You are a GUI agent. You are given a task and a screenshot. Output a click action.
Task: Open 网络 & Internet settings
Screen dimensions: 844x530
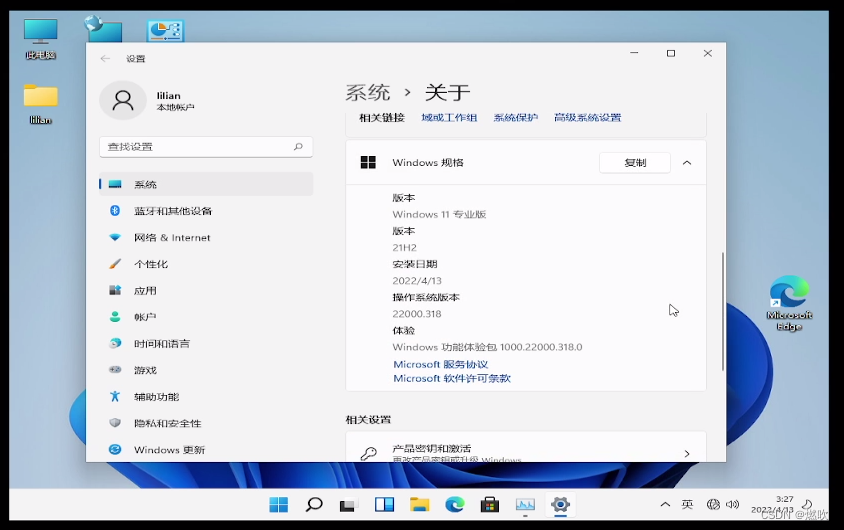click(206, 237)
